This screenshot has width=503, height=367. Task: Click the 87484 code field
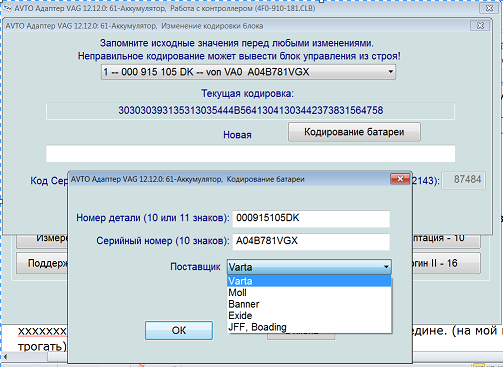click(463, 180)
